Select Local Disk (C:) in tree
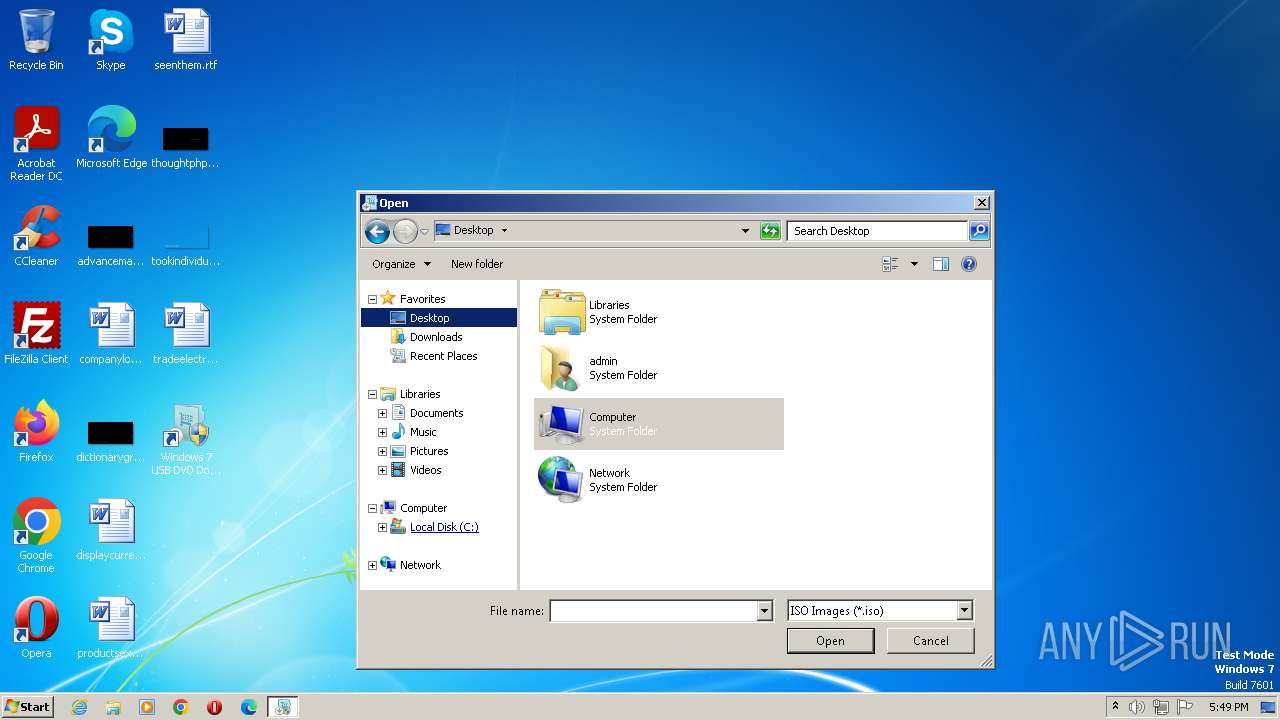The height and width of the screenshot is (720, 1280). pos(444,527)
